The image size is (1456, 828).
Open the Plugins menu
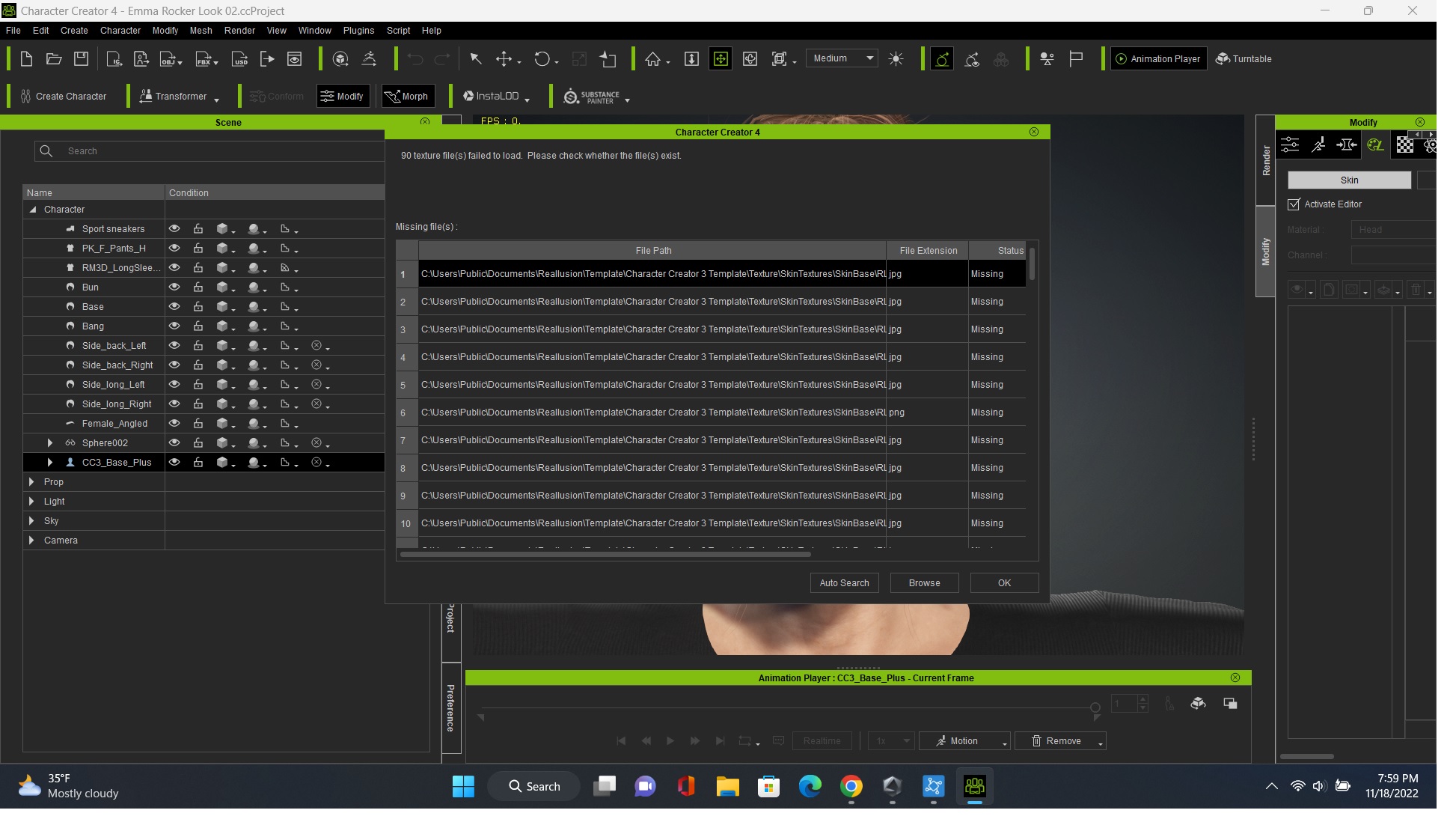(358, 30)
